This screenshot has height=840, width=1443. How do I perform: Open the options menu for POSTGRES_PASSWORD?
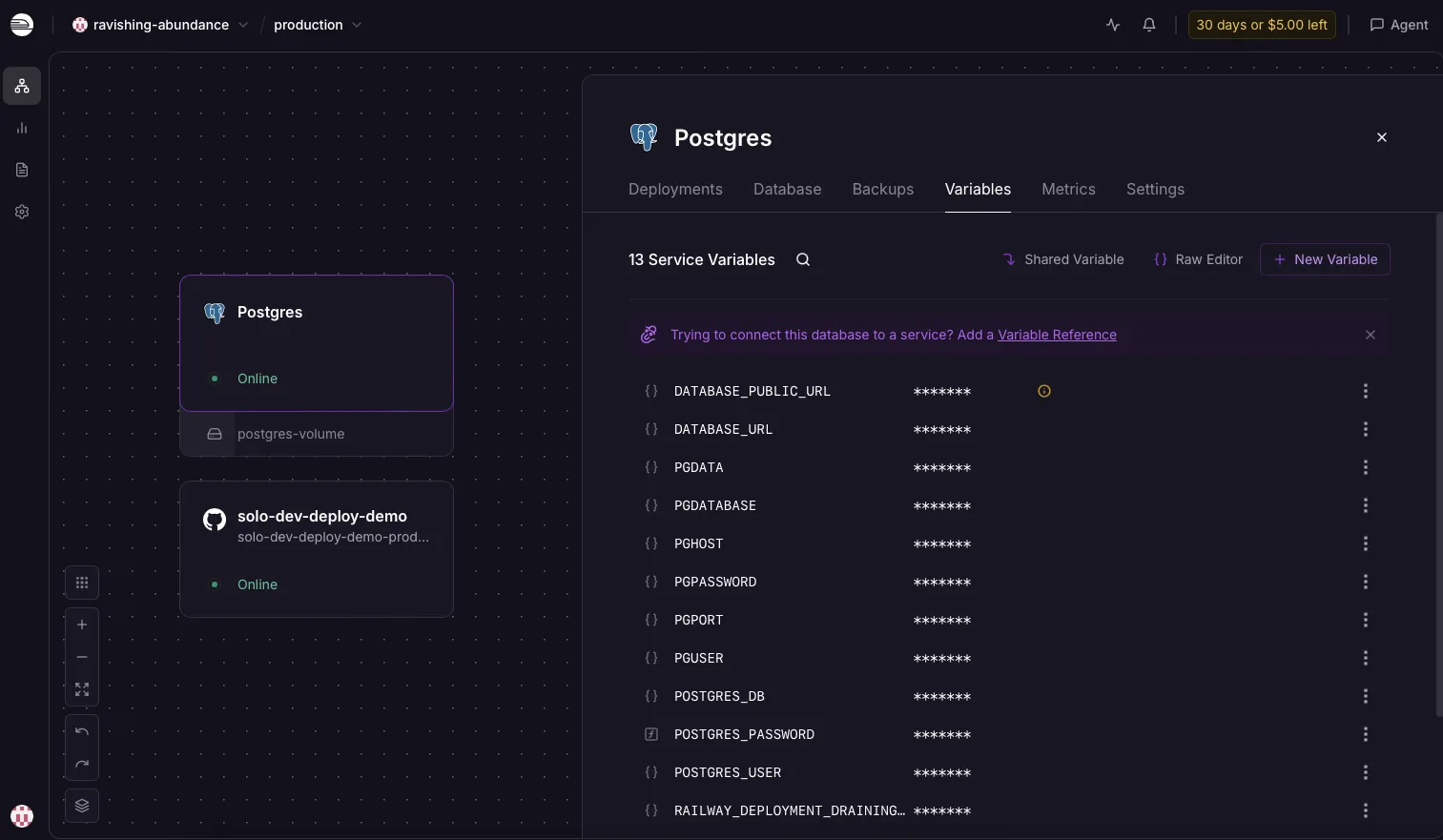1366,734
